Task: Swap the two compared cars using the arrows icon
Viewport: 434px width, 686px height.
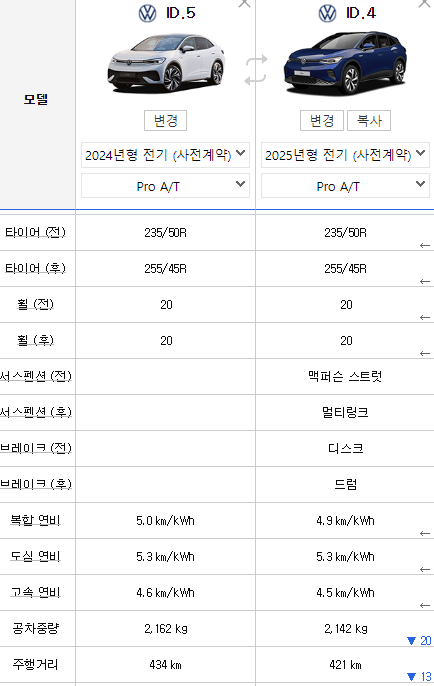Action: click(256, 70)
